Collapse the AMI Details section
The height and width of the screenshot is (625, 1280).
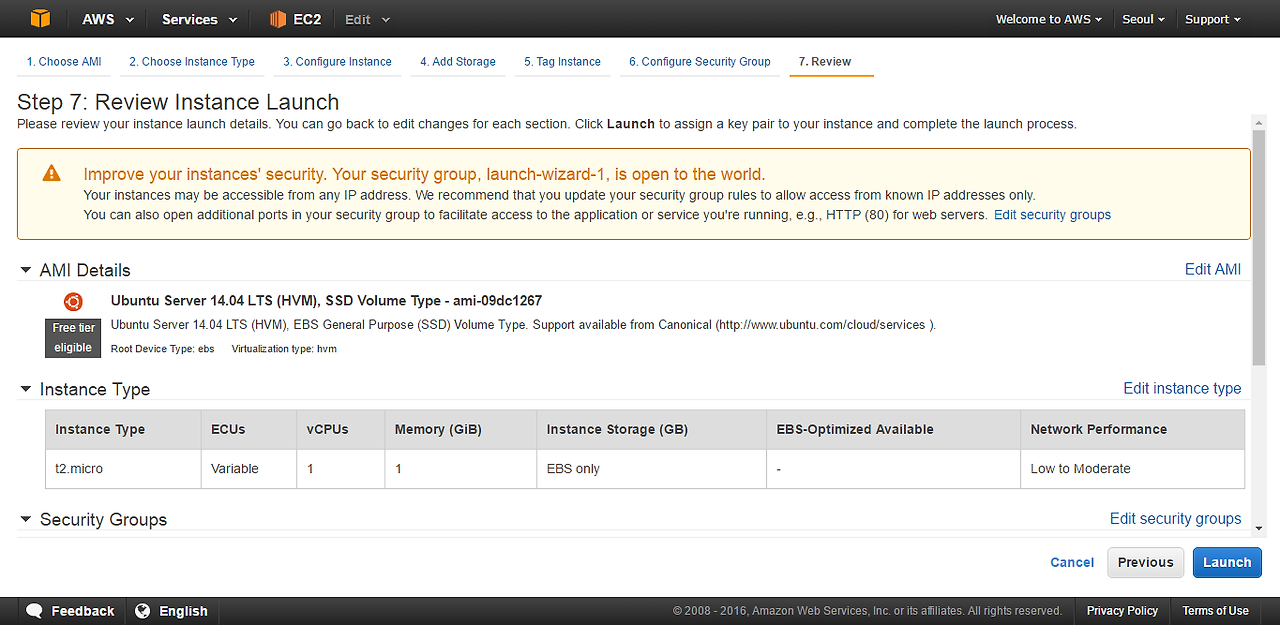click(x=26, y=270)
